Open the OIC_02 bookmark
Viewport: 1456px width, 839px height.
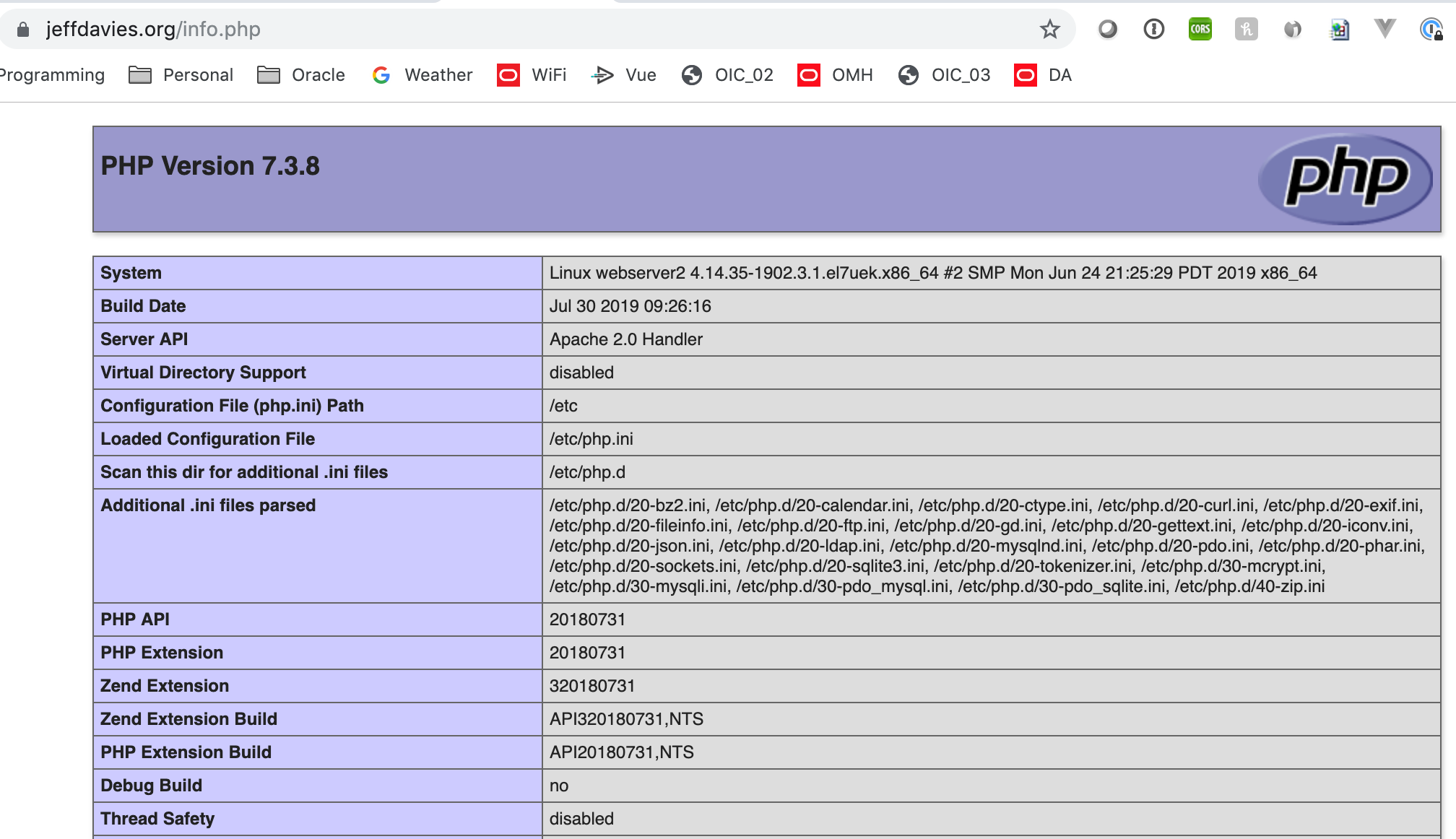(728, 75)
